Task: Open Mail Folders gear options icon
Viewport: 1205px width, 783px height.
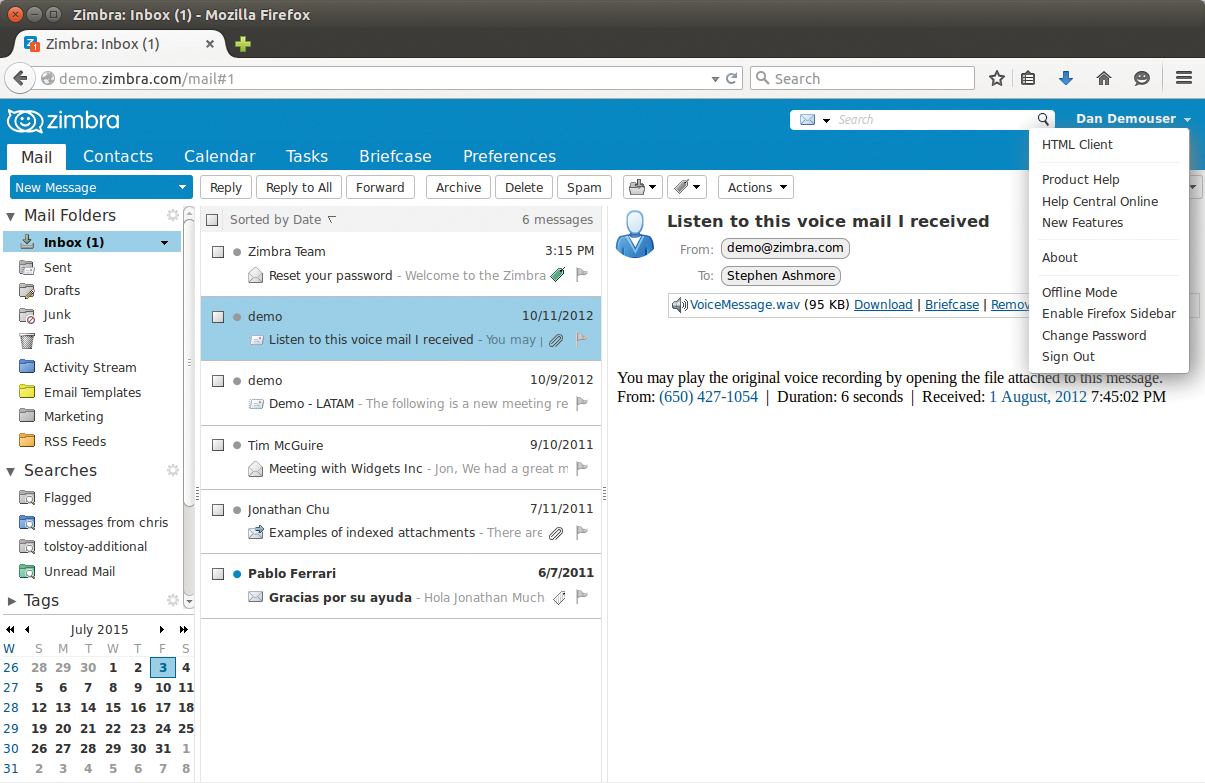Action: [172, 215]
